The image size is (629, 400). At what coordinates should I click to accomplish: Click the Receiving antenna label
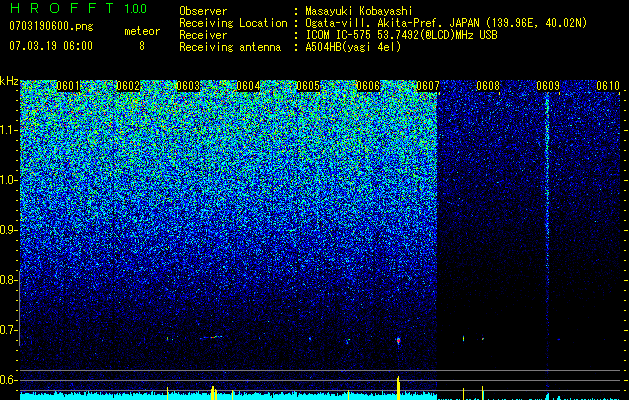click(230, 47)
